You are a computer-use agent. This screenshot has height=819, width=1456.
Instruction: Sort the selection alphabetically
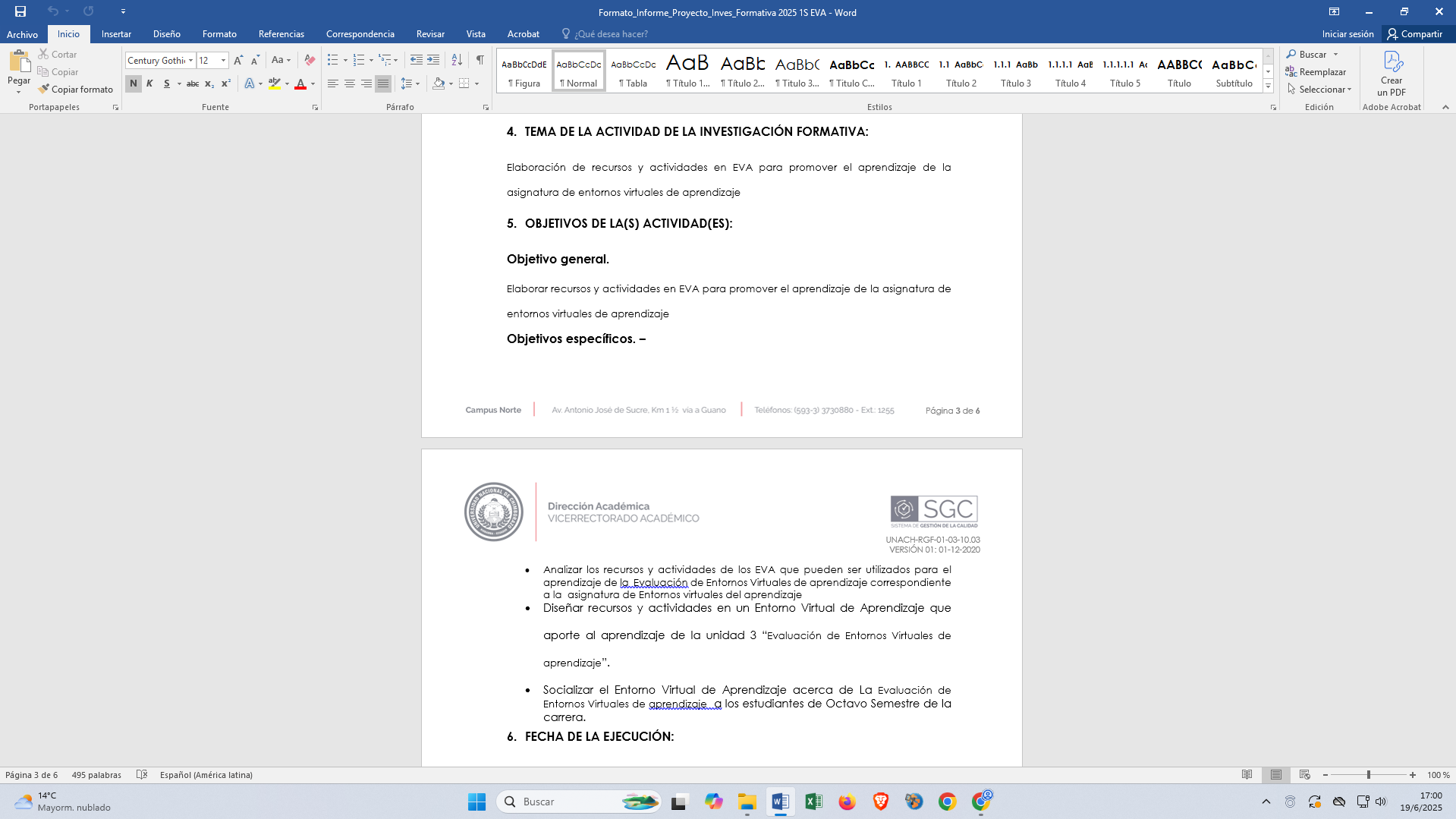(457, 60)
